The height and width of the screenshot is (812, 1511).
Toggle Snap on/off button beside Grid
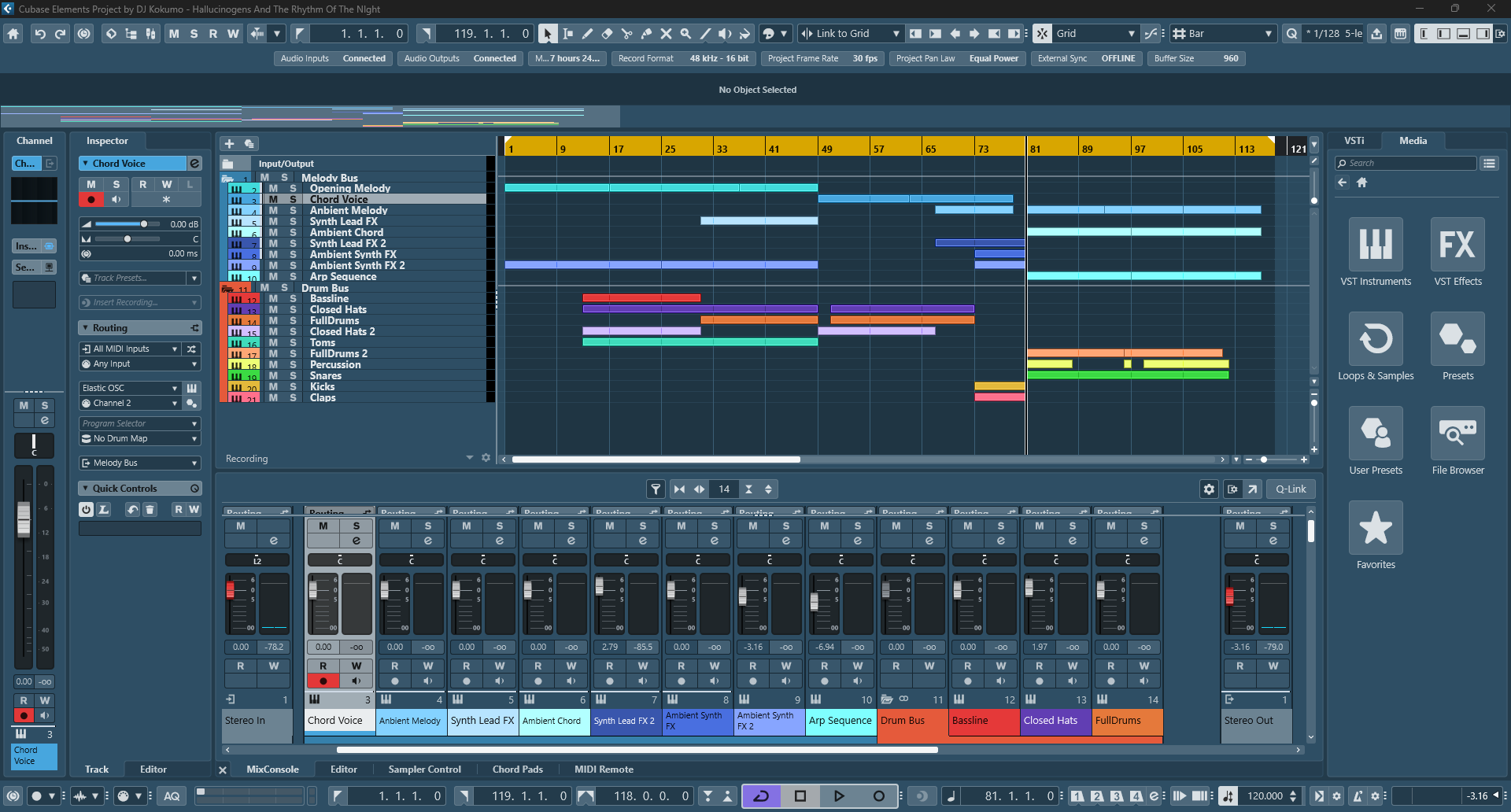pyautogui.click(x=1042, y=34)
